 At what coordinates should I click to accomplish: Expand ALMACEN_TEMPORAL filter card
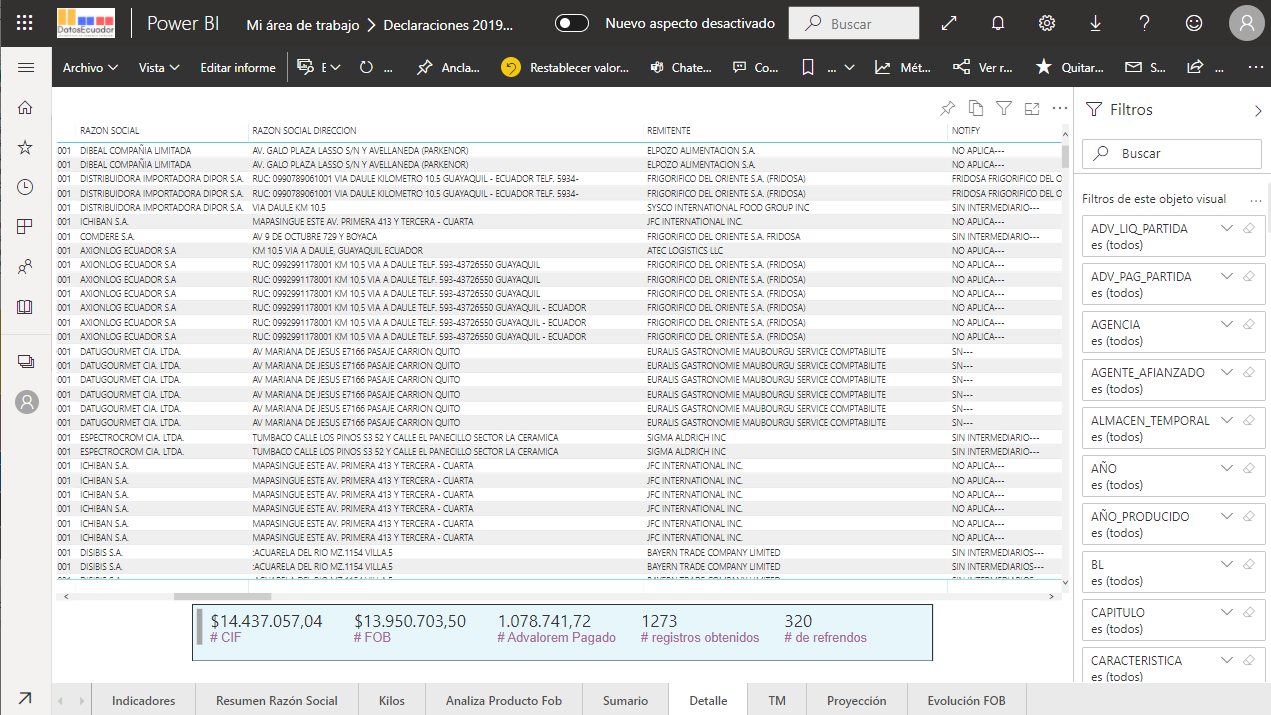(x=1228, y=421)
